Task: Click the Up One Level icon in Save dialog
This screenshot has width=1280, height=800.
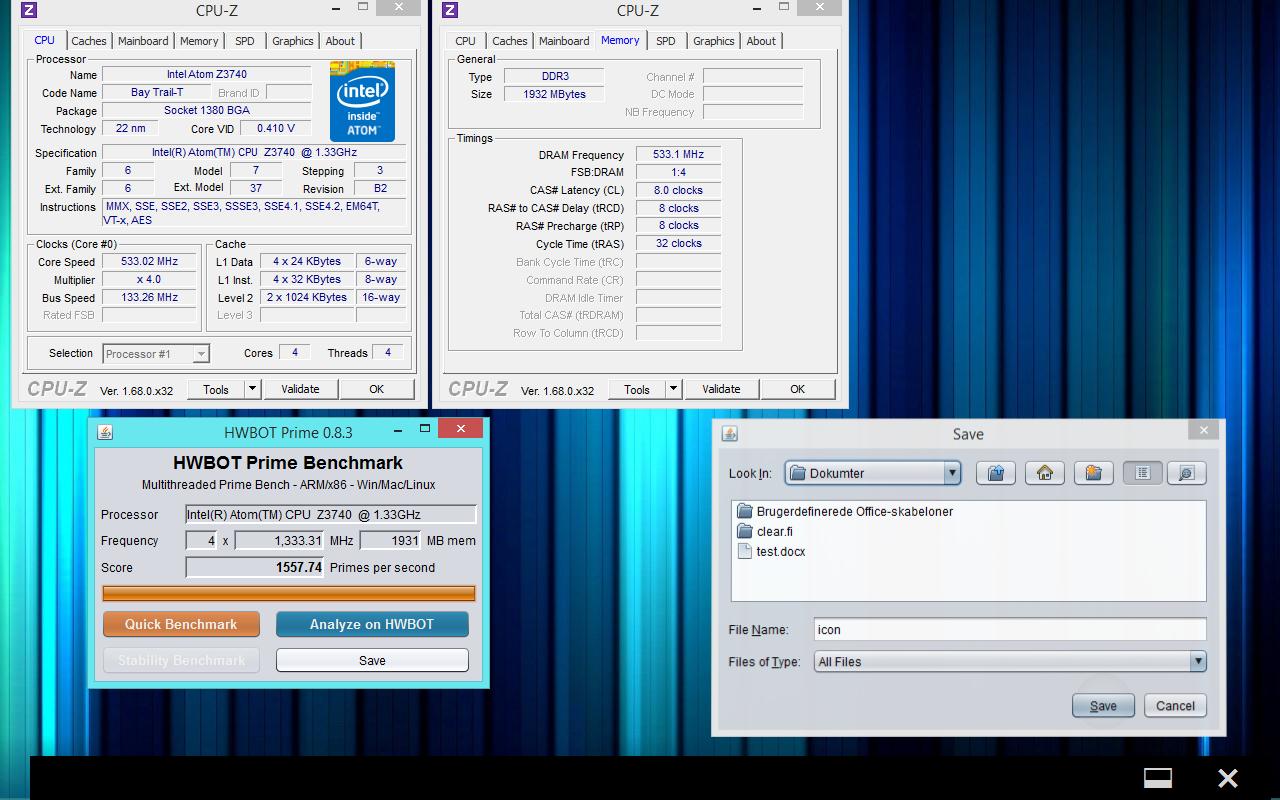Action: 996,473
